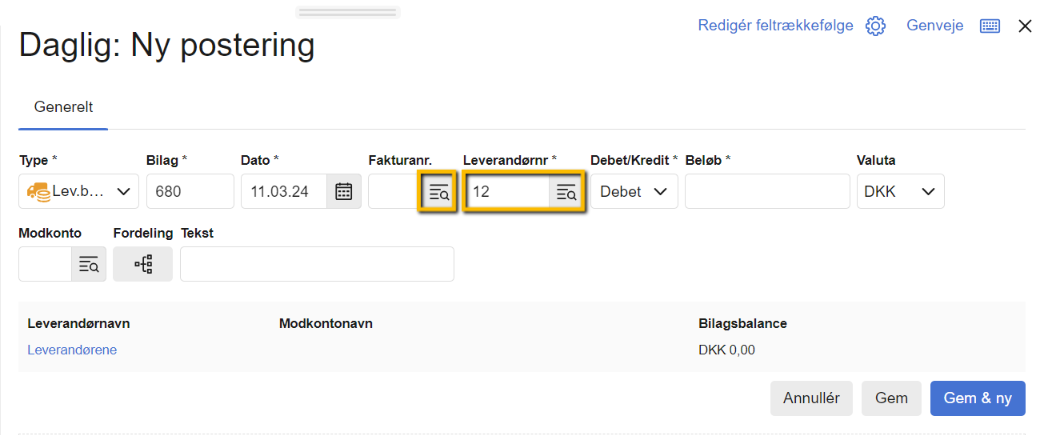Image resolution: width=1045 pixels, height=435 pixels.
Task: Open the Dato calendar picker
Action: [343, 192]
